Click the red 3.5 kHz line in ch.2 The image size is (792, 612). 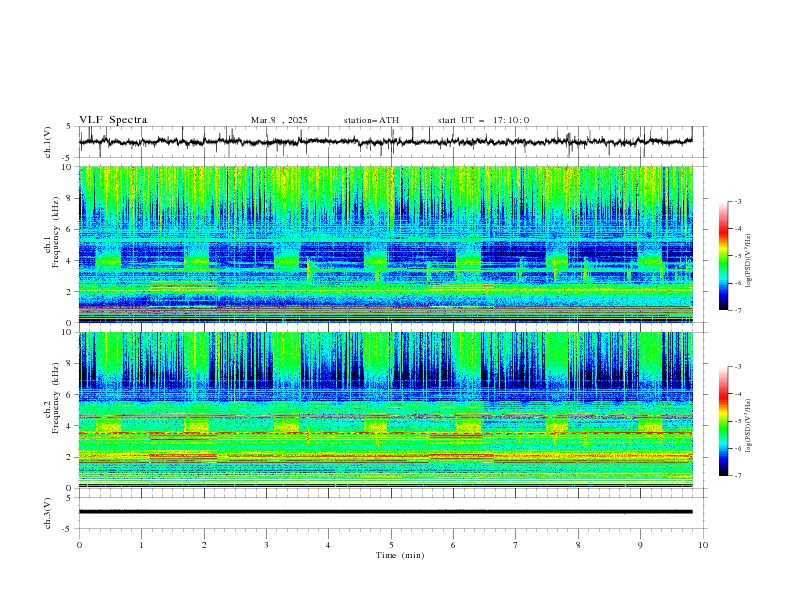click(x=386, y=433)
